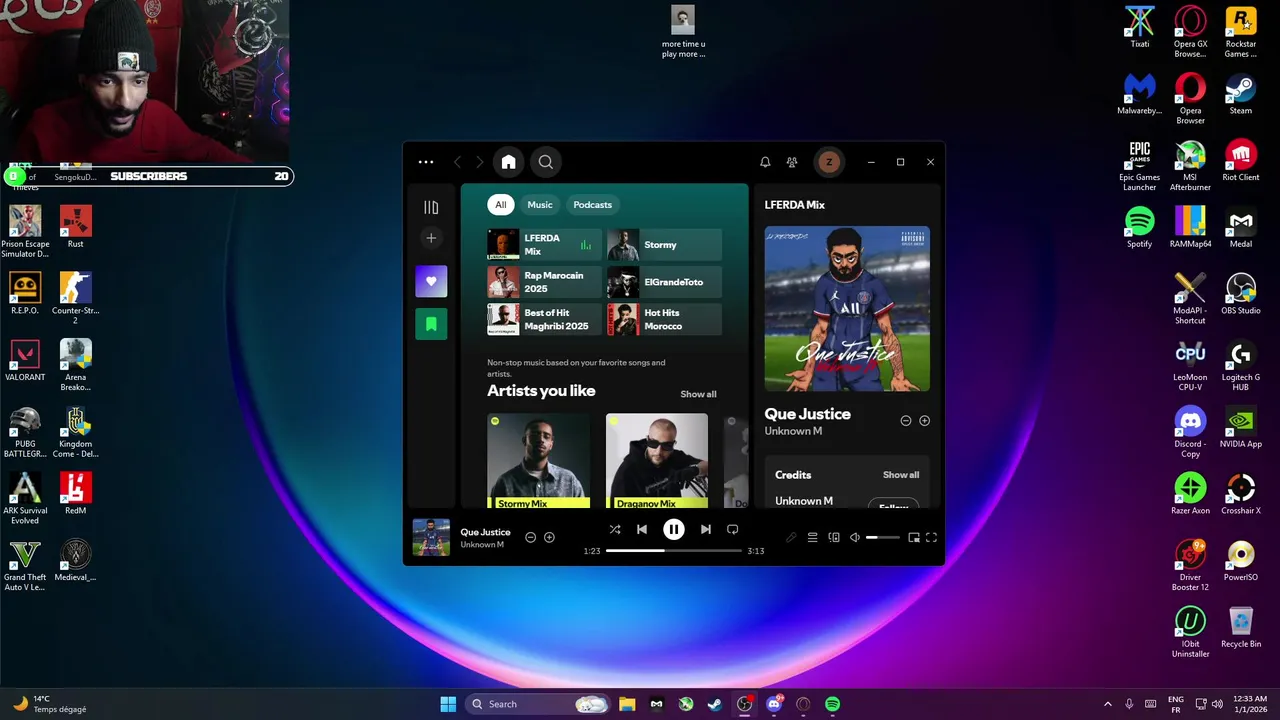Expand Your Library in the sidebar
1280x720 pixels.
(431, 207)
